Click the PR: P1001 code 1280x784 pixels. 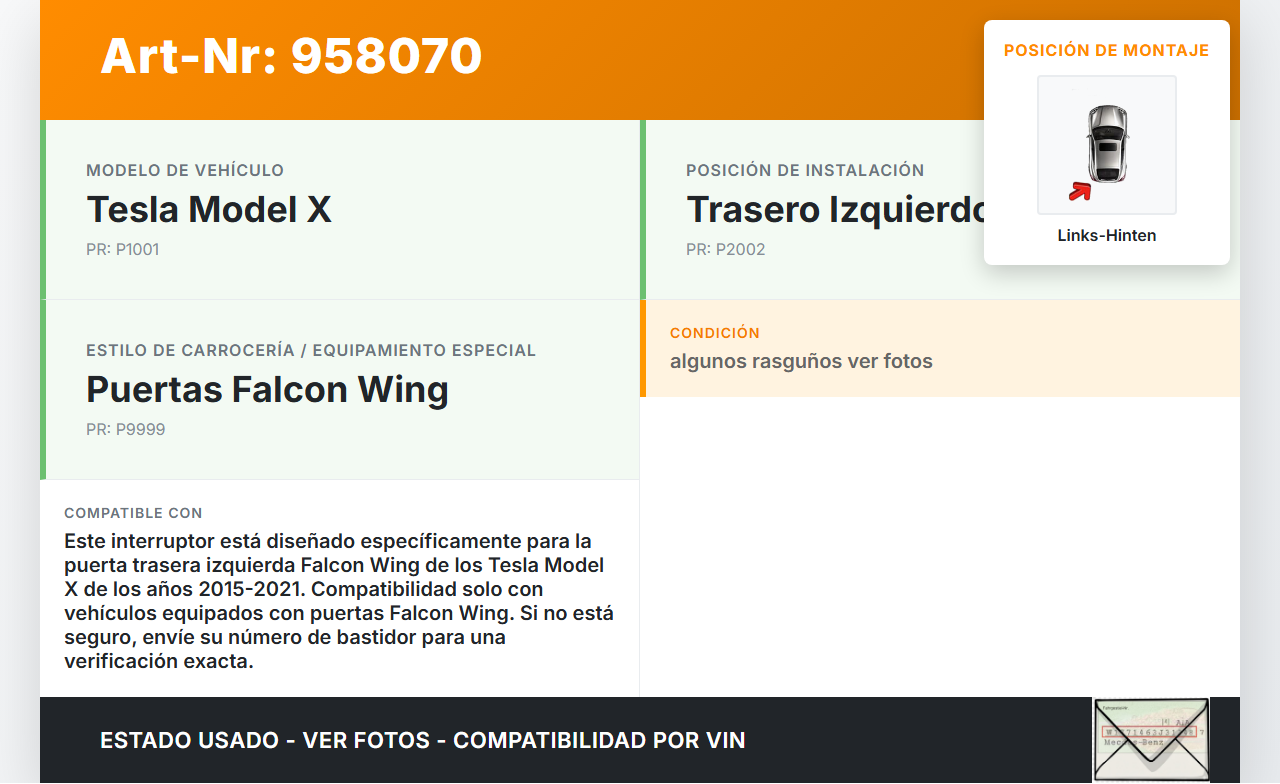[x=122, y=249]
